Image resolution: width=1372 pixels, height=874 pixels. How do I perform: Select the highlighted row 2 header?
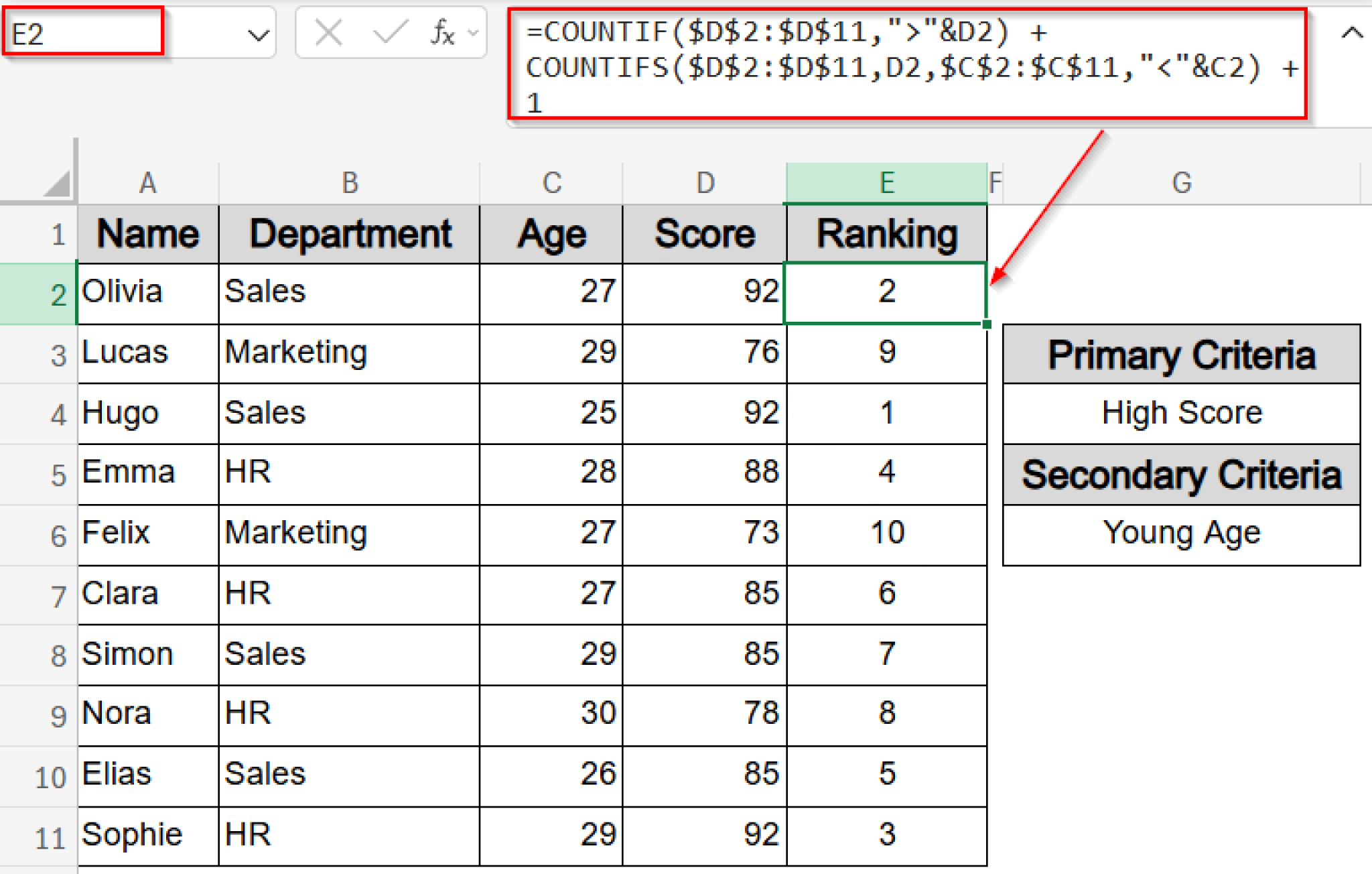point(58,294)
